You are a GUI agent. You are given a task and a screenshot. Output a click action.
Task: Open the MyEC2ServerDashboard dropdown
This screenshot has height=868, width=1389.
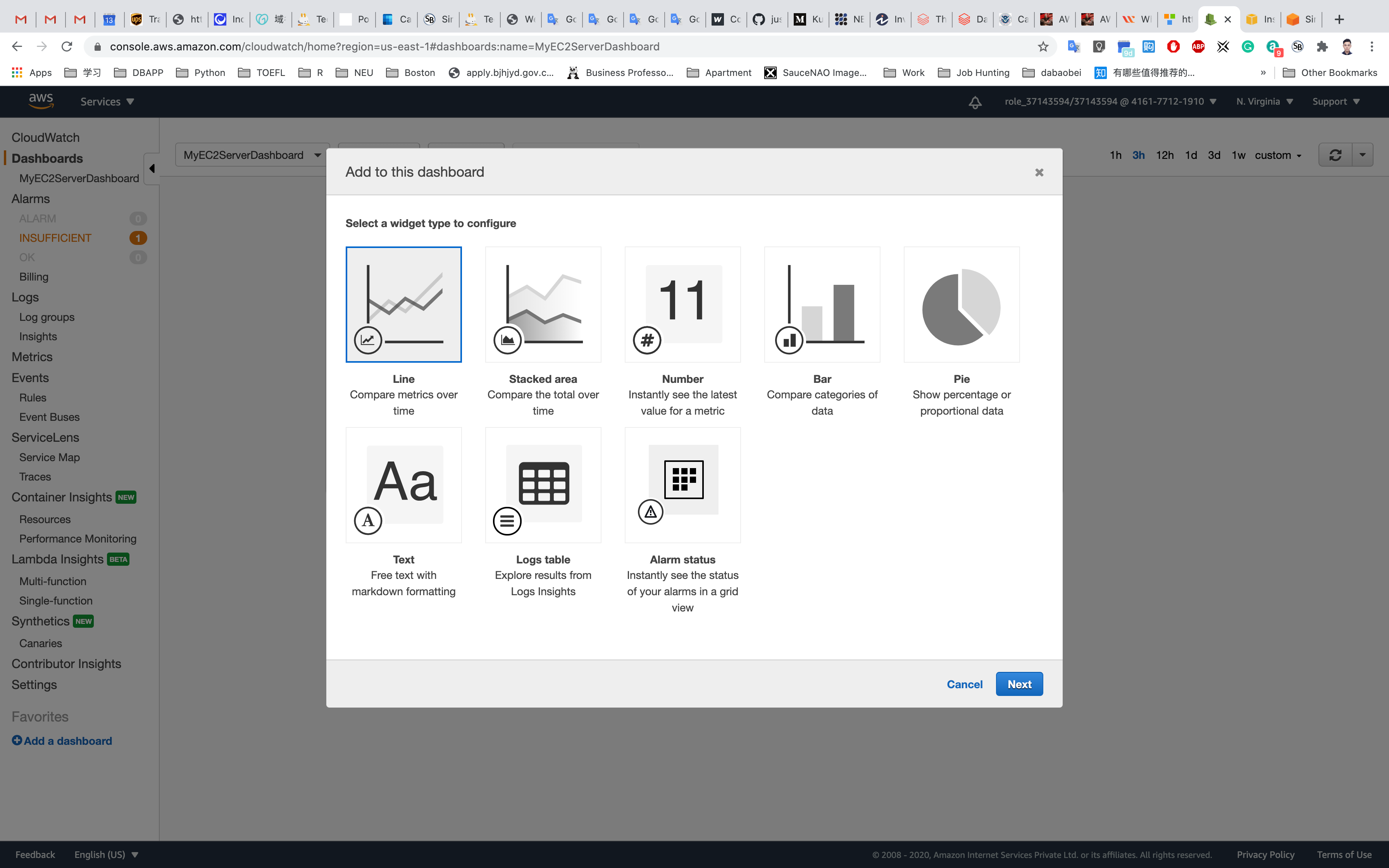[x=252, y=155]
